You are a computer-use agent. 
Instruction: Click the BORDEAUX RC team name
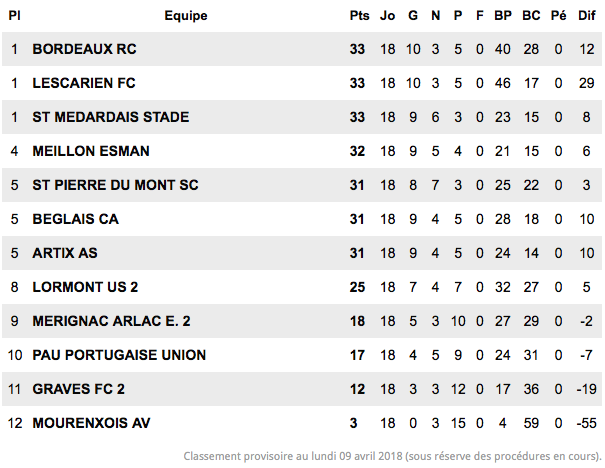tap(84, 49)
